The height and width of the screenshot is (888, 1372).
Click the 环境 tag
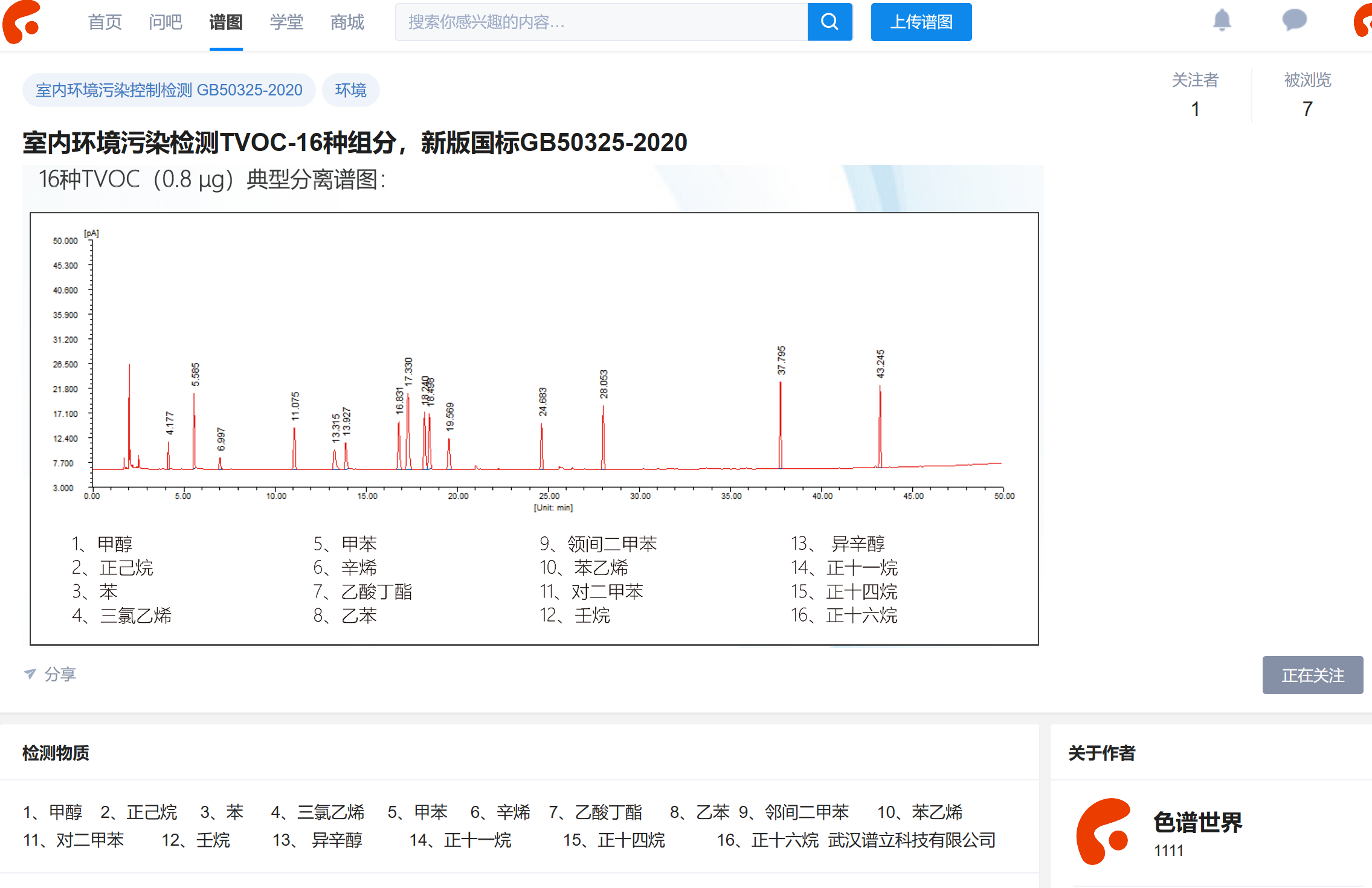pos(350,90)
